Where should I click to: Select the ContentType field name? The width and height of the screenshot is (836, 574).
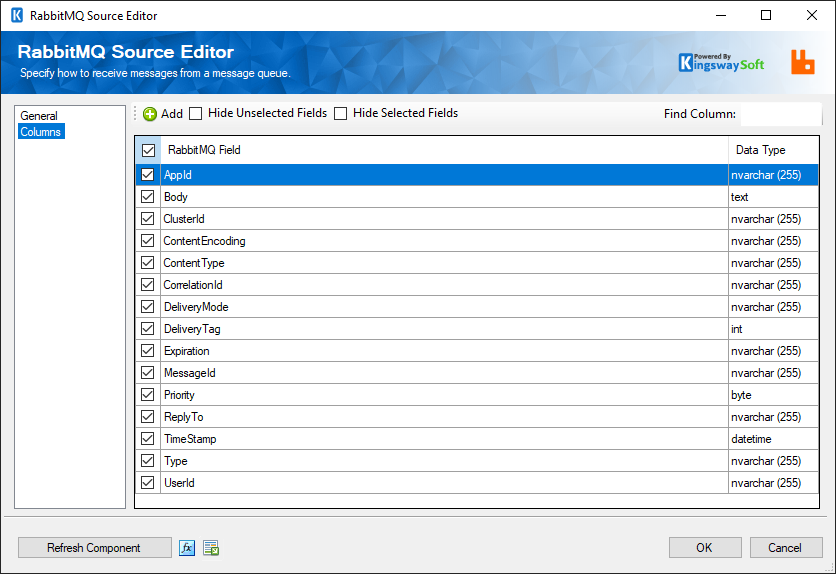(194, 263)
